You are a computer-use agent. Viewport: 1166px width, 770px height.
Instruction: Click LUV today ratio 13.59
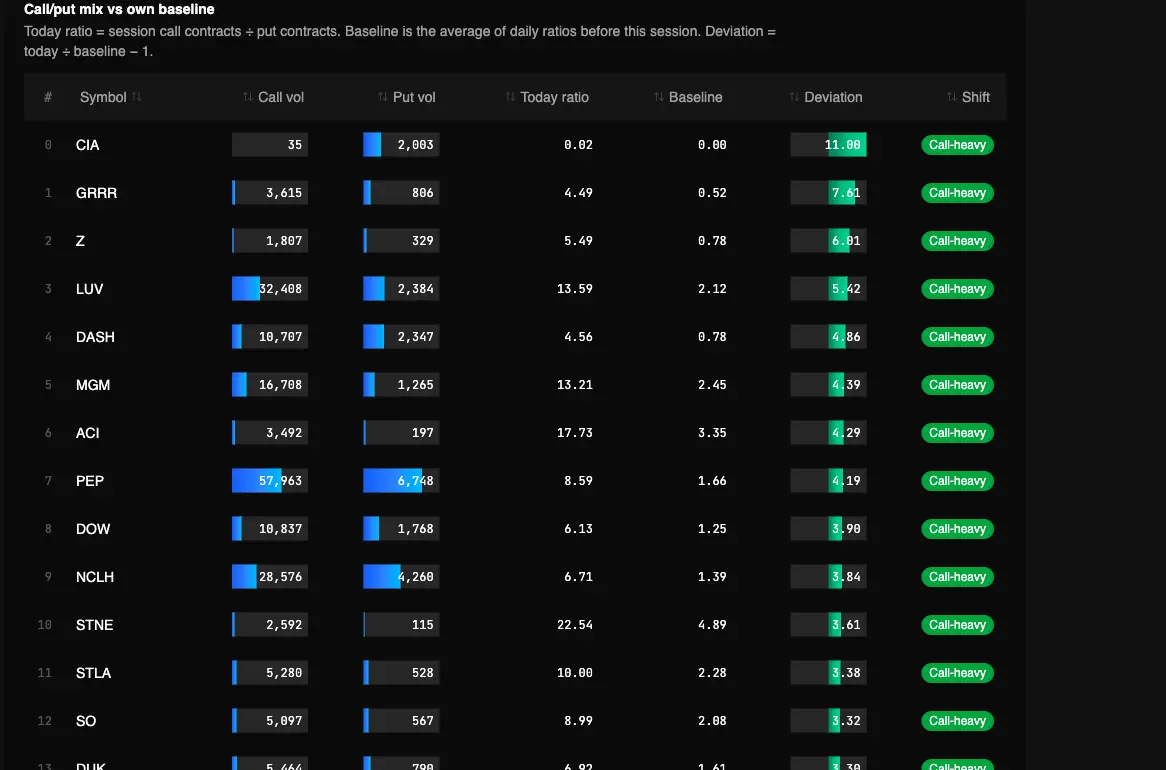[575, 289]
